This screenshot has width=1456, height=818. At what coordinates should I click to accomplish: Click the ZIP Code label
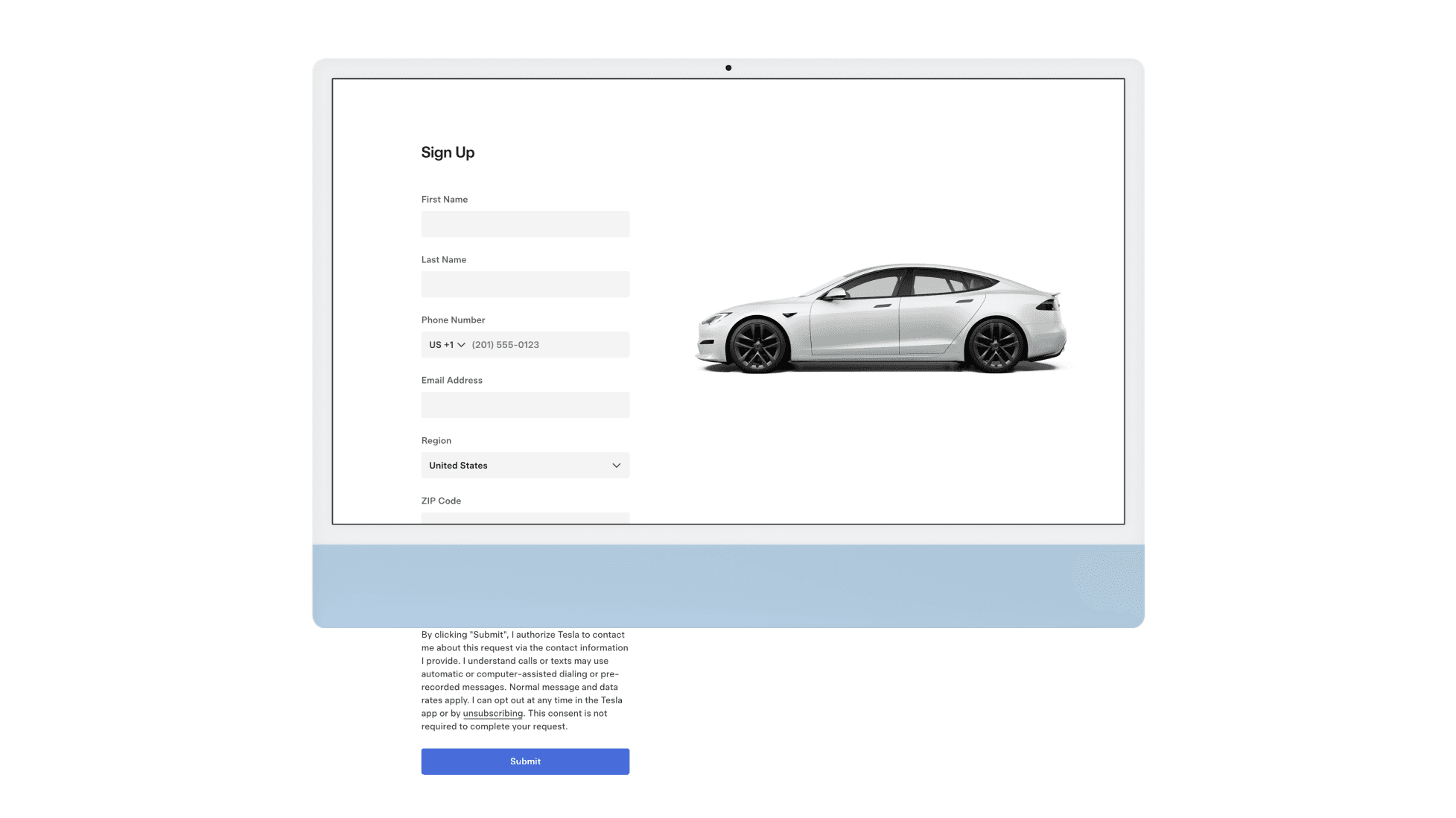(x=441, y=501)
